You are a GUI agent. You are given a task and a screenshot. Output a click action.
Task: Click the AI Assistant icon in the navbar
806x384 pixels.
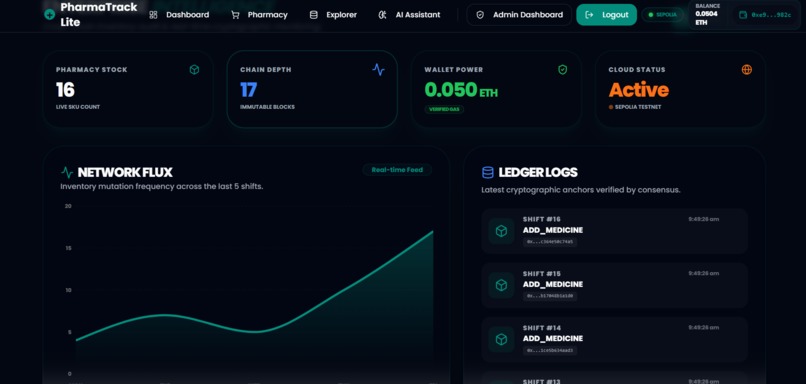pyautogui.click(x=382, y=15)
